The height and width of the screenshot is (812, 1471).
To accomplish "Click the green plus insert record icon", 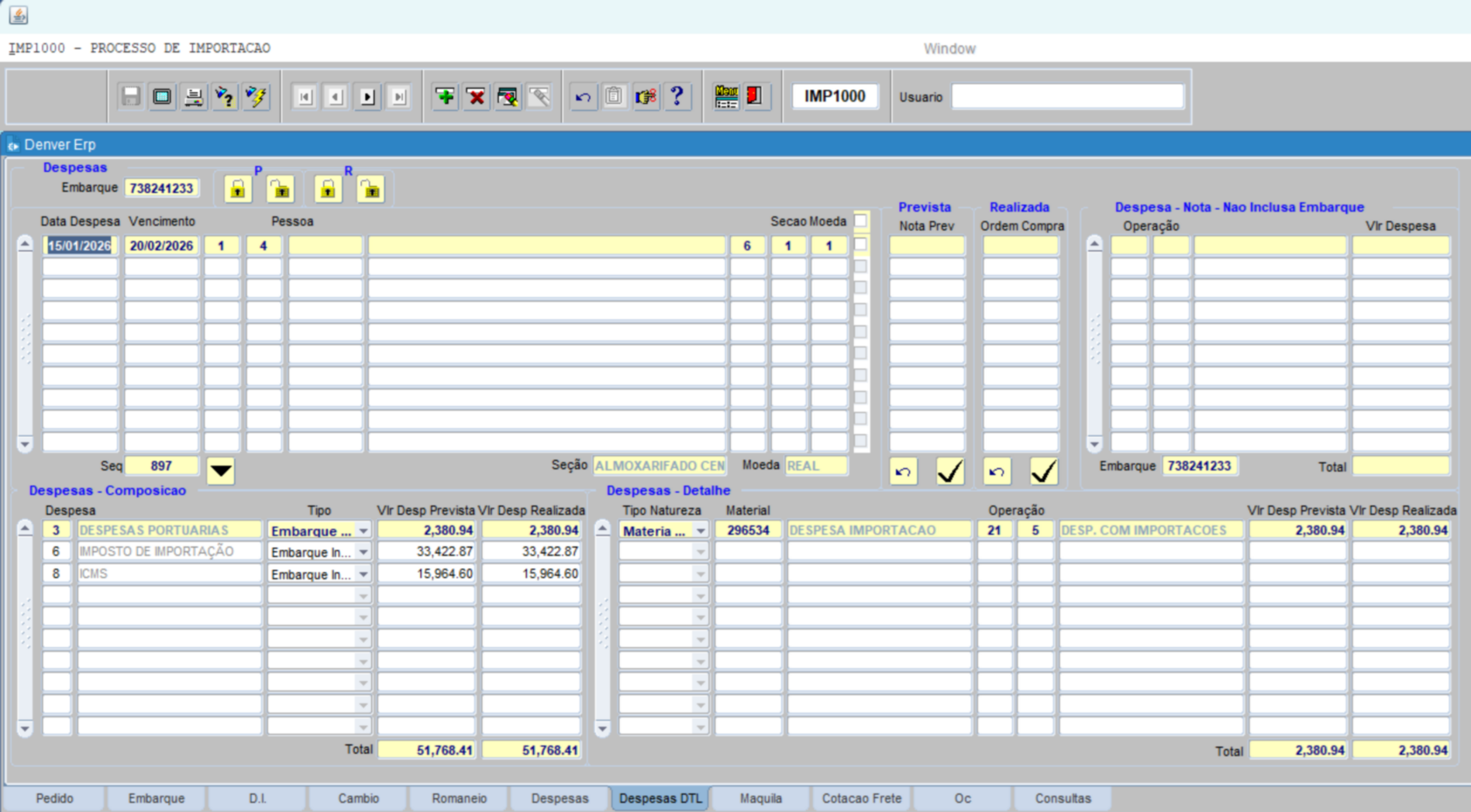I will 445,97.
